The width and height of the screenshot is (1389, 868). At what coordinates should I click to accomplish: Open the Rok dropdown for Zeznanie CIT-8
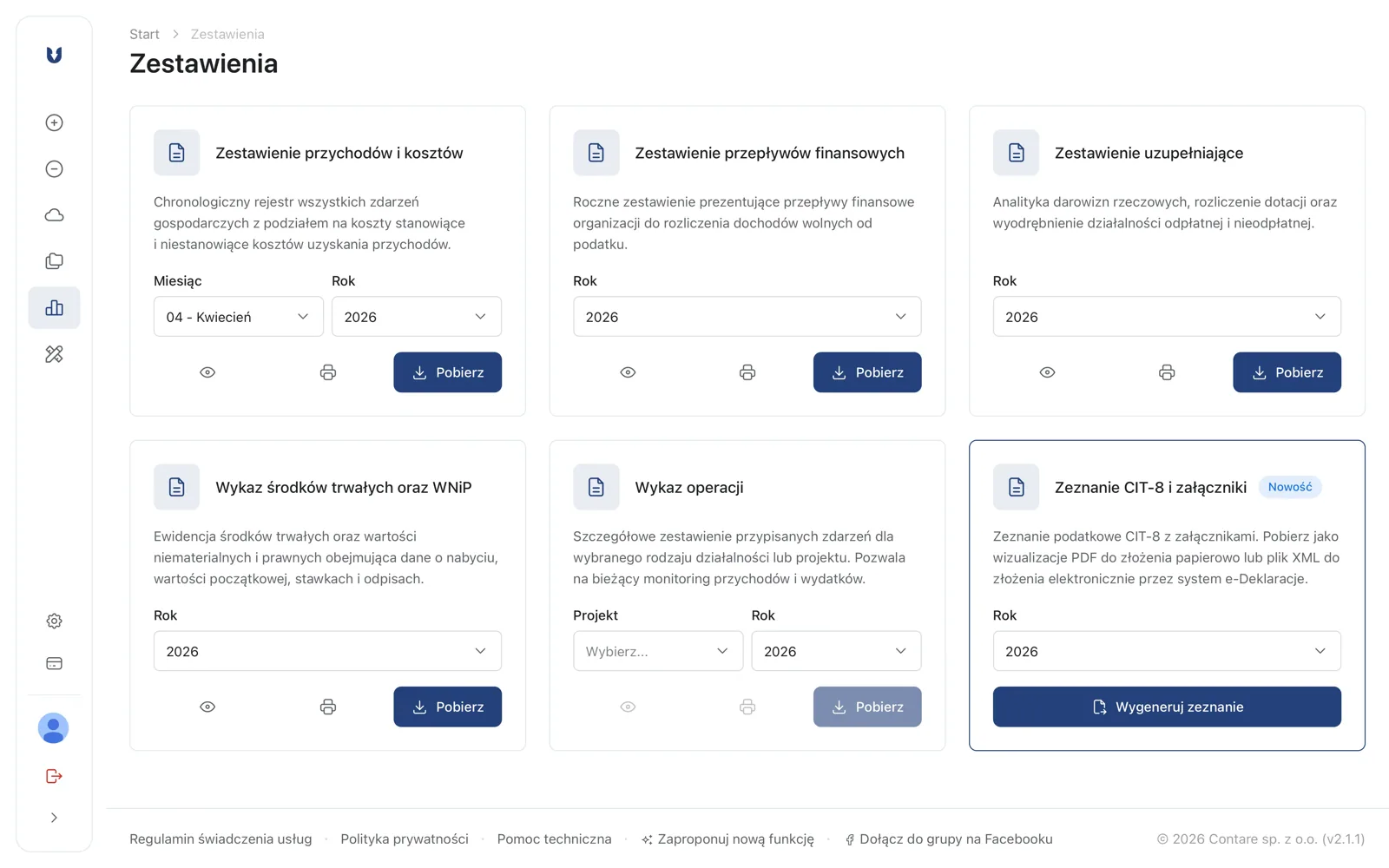click(x=1166, y=650)
